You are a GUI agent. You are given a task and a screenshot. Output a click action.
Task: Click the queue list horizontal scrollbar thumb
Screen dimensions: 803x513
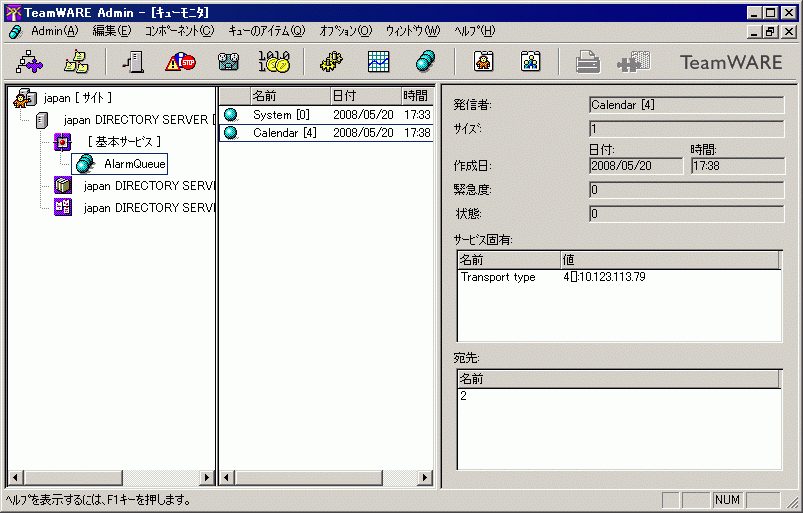point(309,478)
